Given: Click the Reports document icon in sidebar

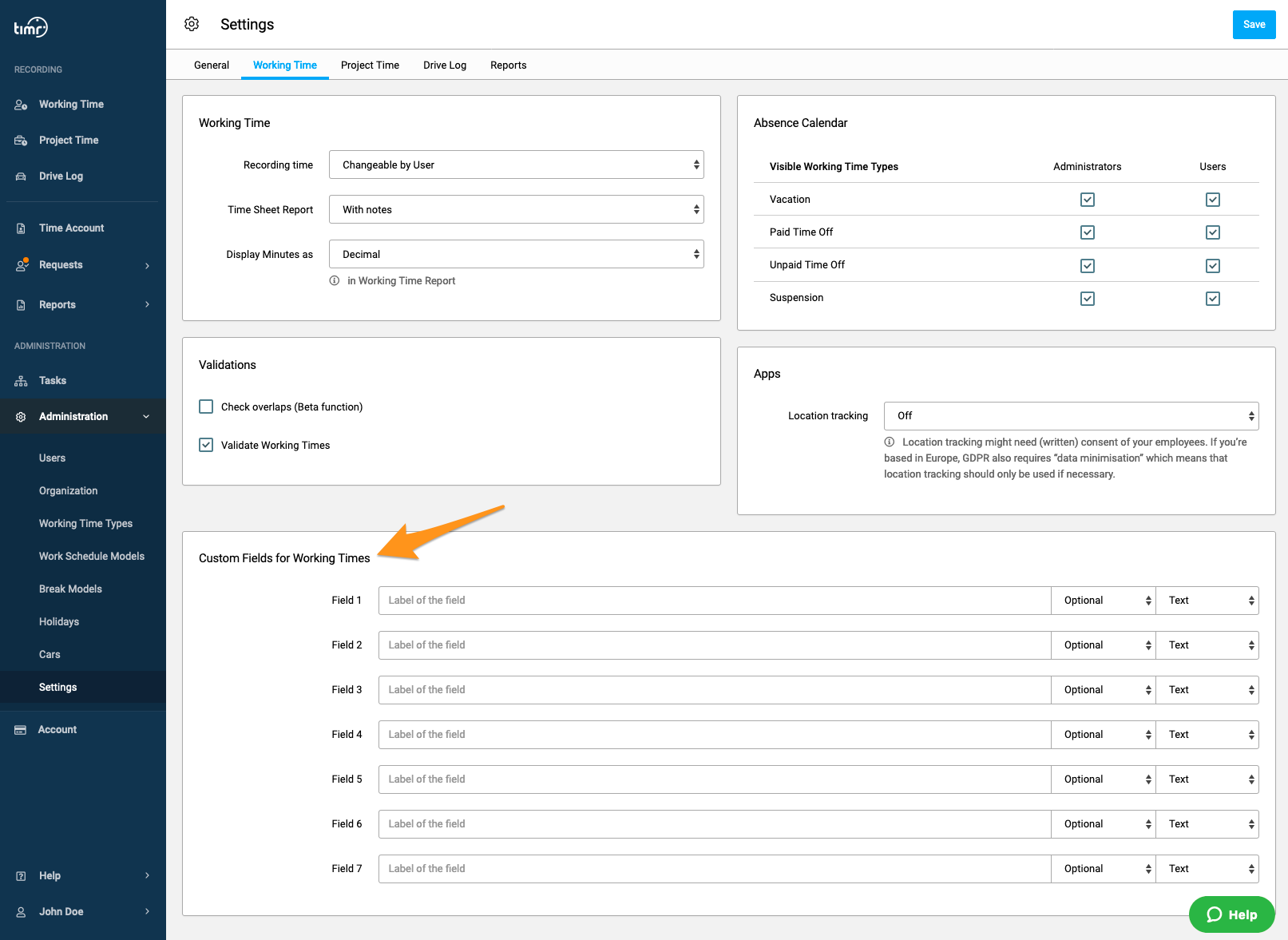Looking at the screenshot, I should pyautogui.click(x=21, y=305).
